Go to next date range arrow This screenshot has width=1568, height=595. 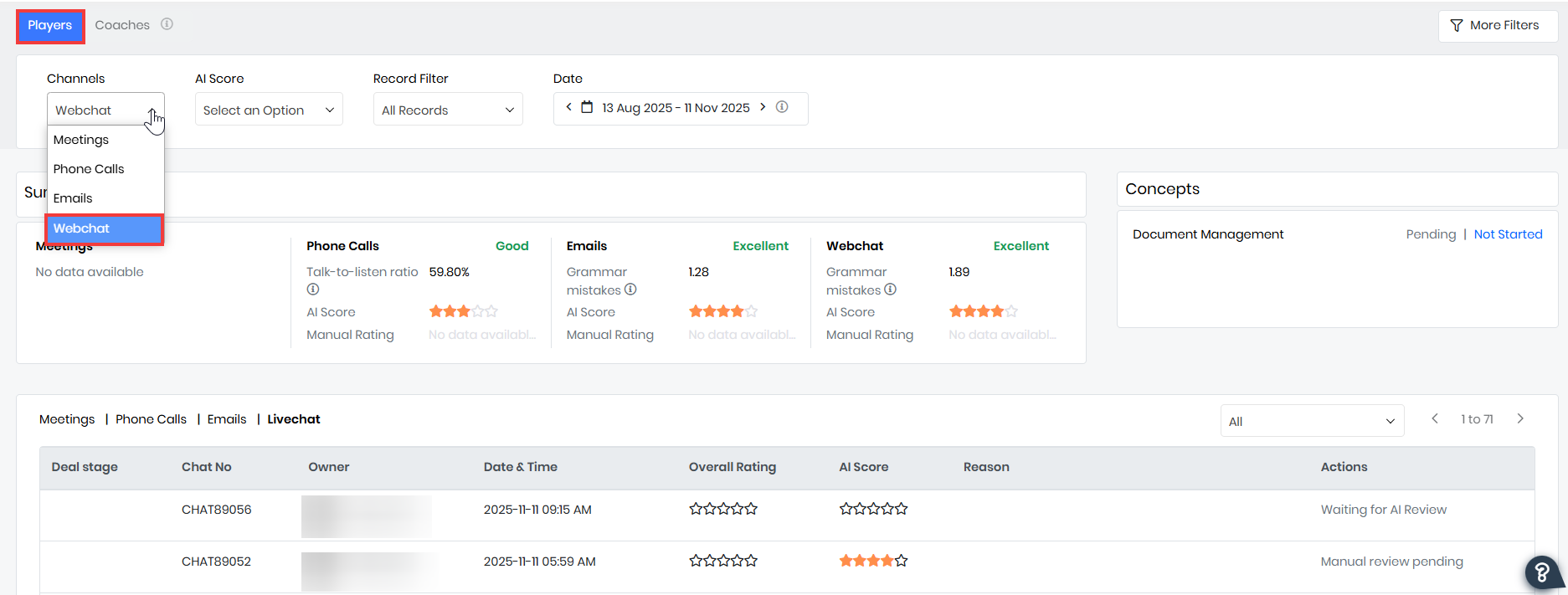[763, 107]
